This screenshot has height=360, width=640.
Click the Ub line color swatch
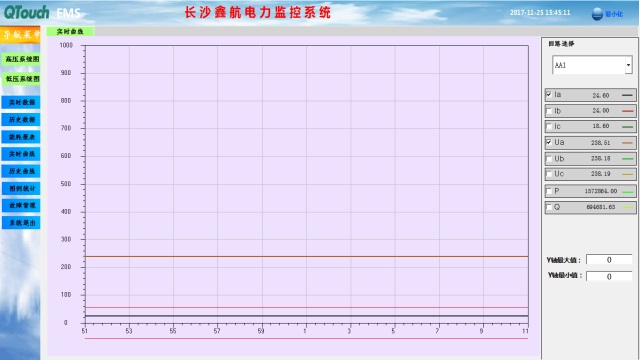pos(627,159)
